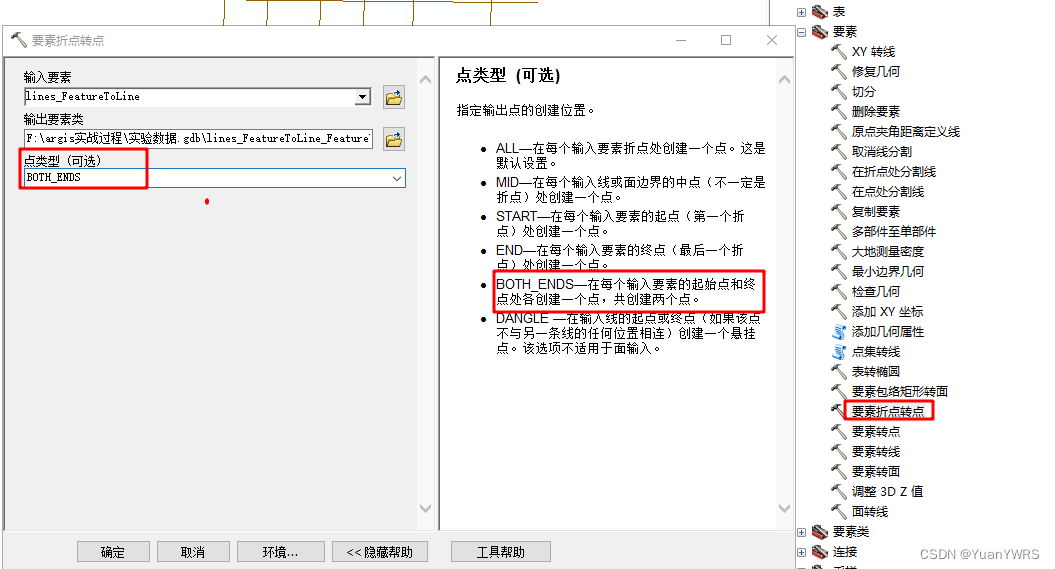
Task: Select the 要素 toolset in the tree
Action: [844, 32]
